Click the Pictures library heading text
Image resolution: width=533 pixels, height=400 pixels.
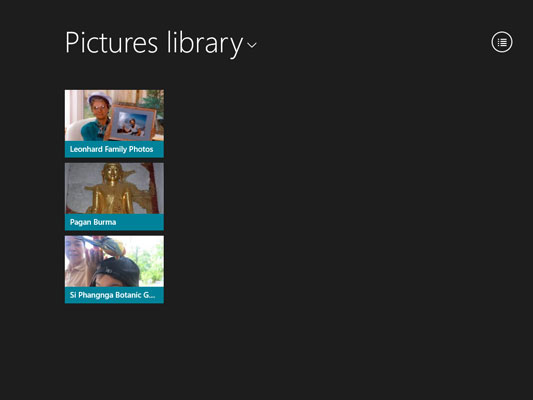tap(154, 43)
